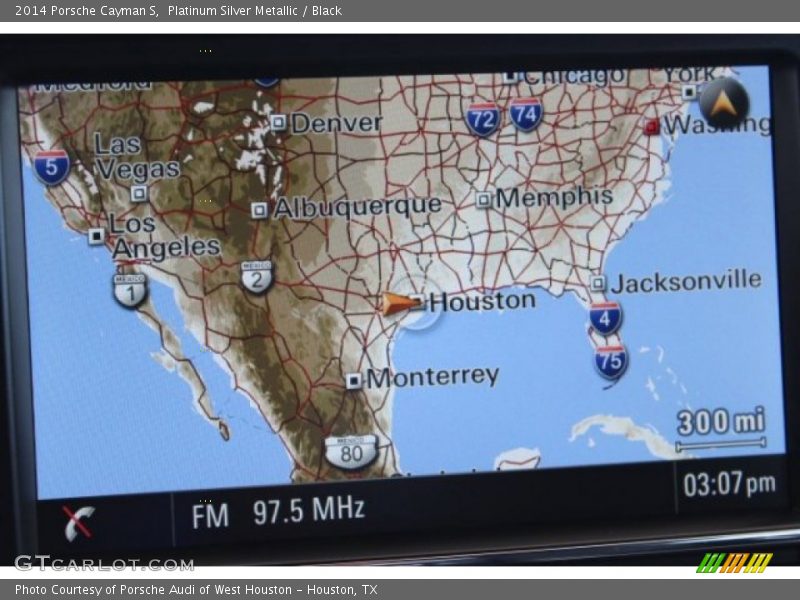Tap the Interstate 5 shield
Image resolution: width=800 pixels, height=600 pixels.
pyautogui.click(x=52, y=167)
